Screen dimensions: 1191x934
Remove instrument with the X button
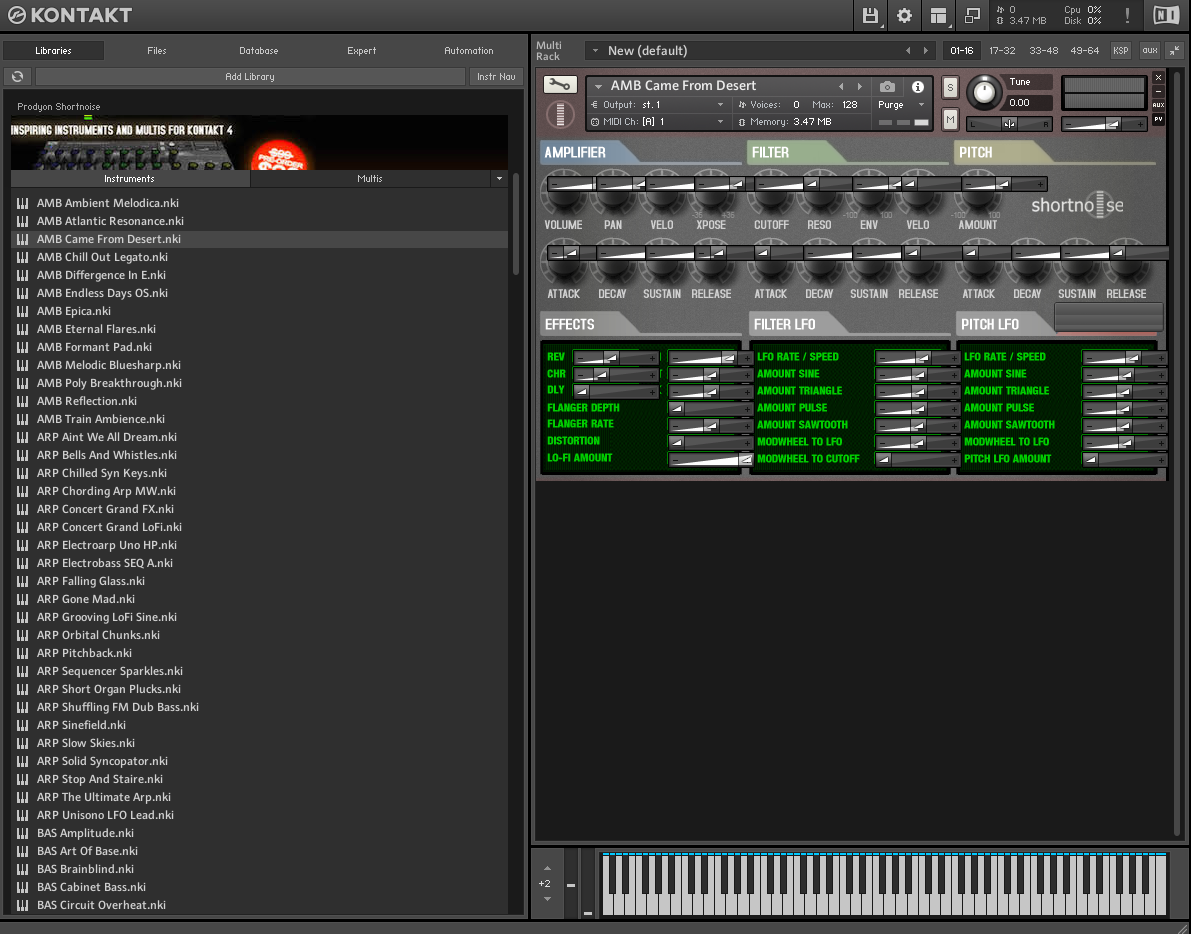(x=1158, y=77)
